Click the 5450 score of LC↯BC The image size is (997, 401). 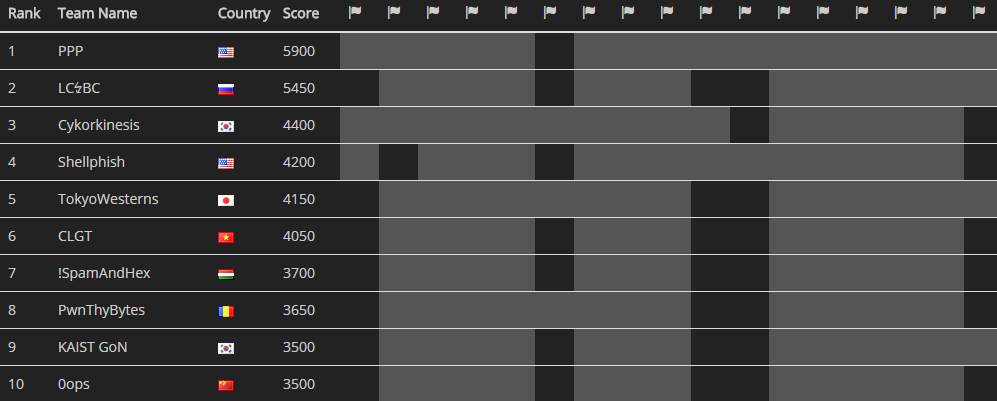(x=299, y=88)
